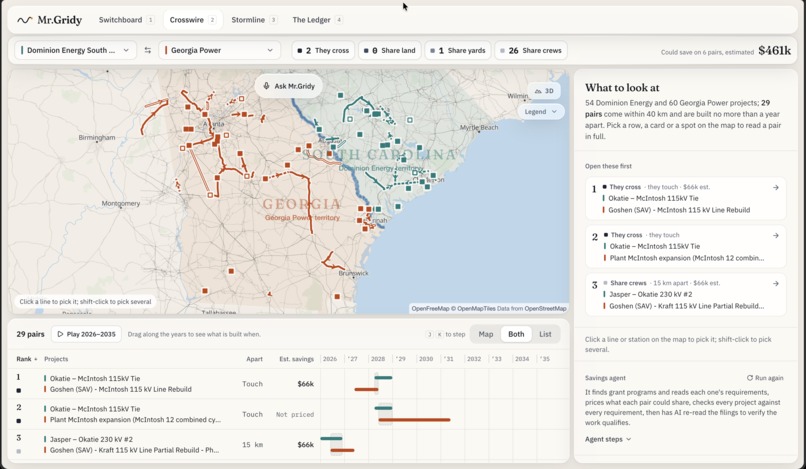Click the microphone icon in Ask Mr.Gridy

(x=266, y=86)
